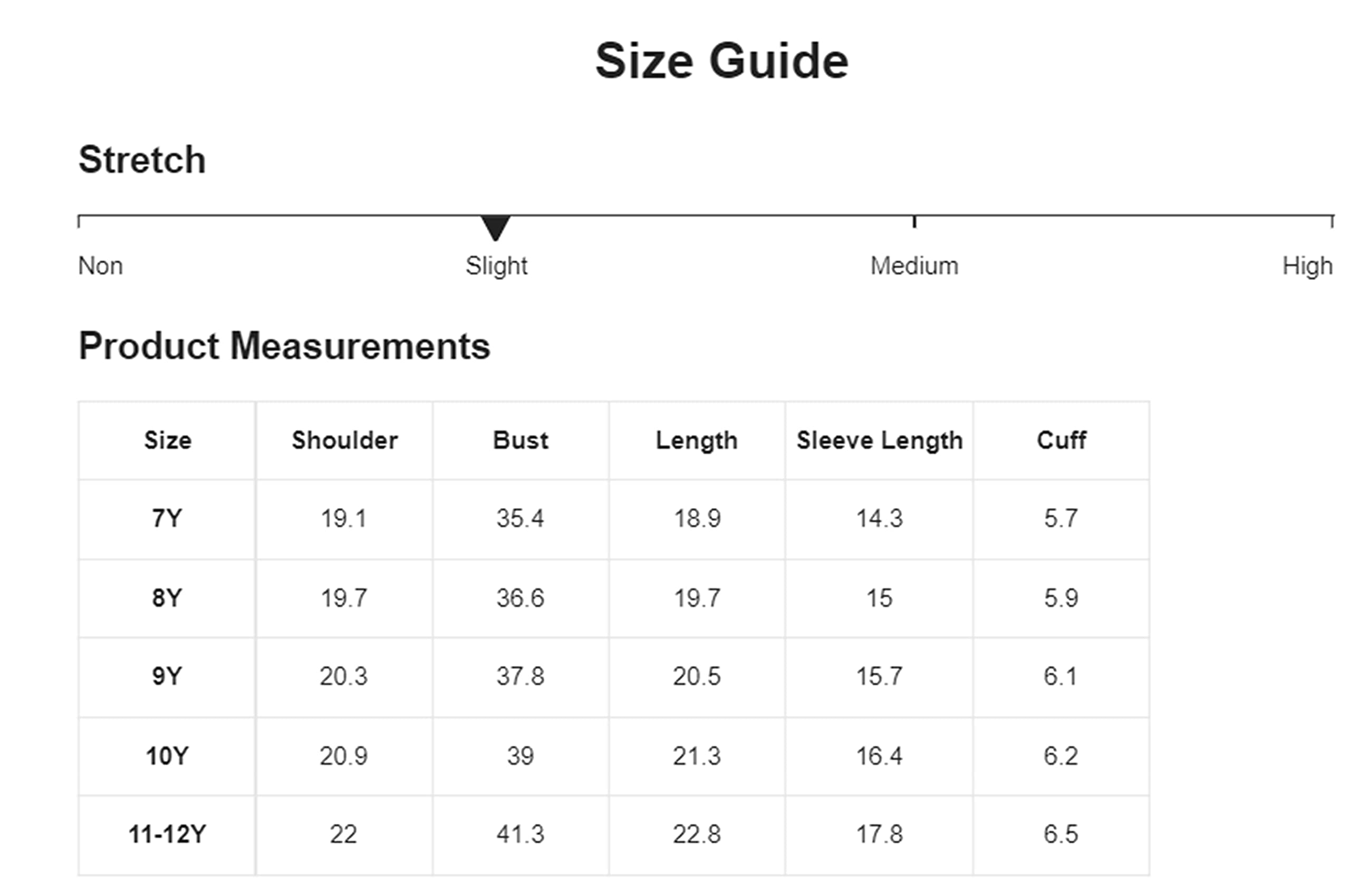Click the Cuff column header
This screenshot has width=1350, height=896.
pos(1061,440)
